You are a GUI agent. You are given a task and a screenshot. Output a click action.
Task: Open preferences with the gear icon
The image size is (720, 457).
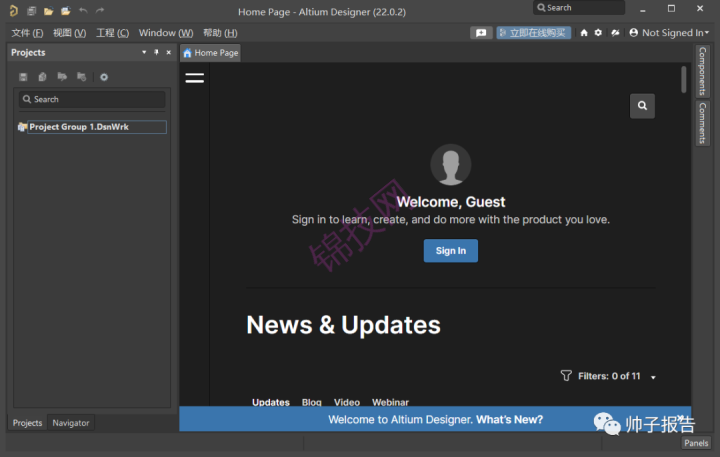coord(598,33)
